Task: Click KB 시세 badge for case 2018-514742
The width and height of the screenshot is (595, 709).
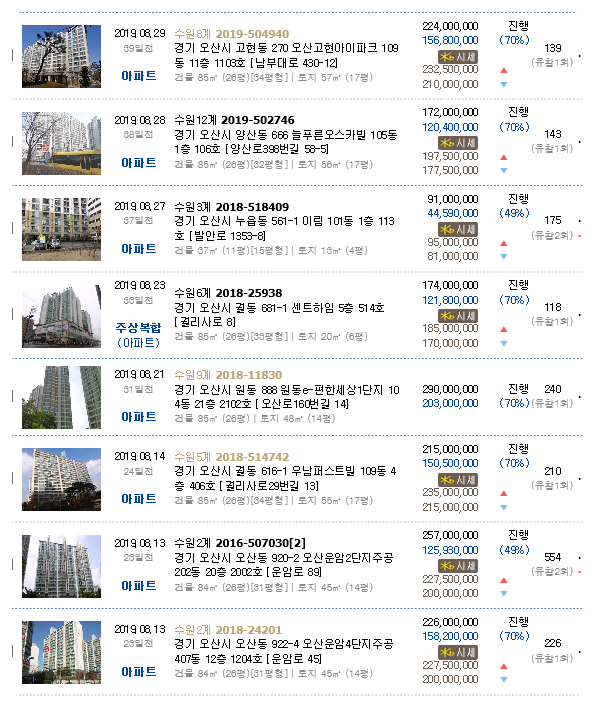Action: 458,480
